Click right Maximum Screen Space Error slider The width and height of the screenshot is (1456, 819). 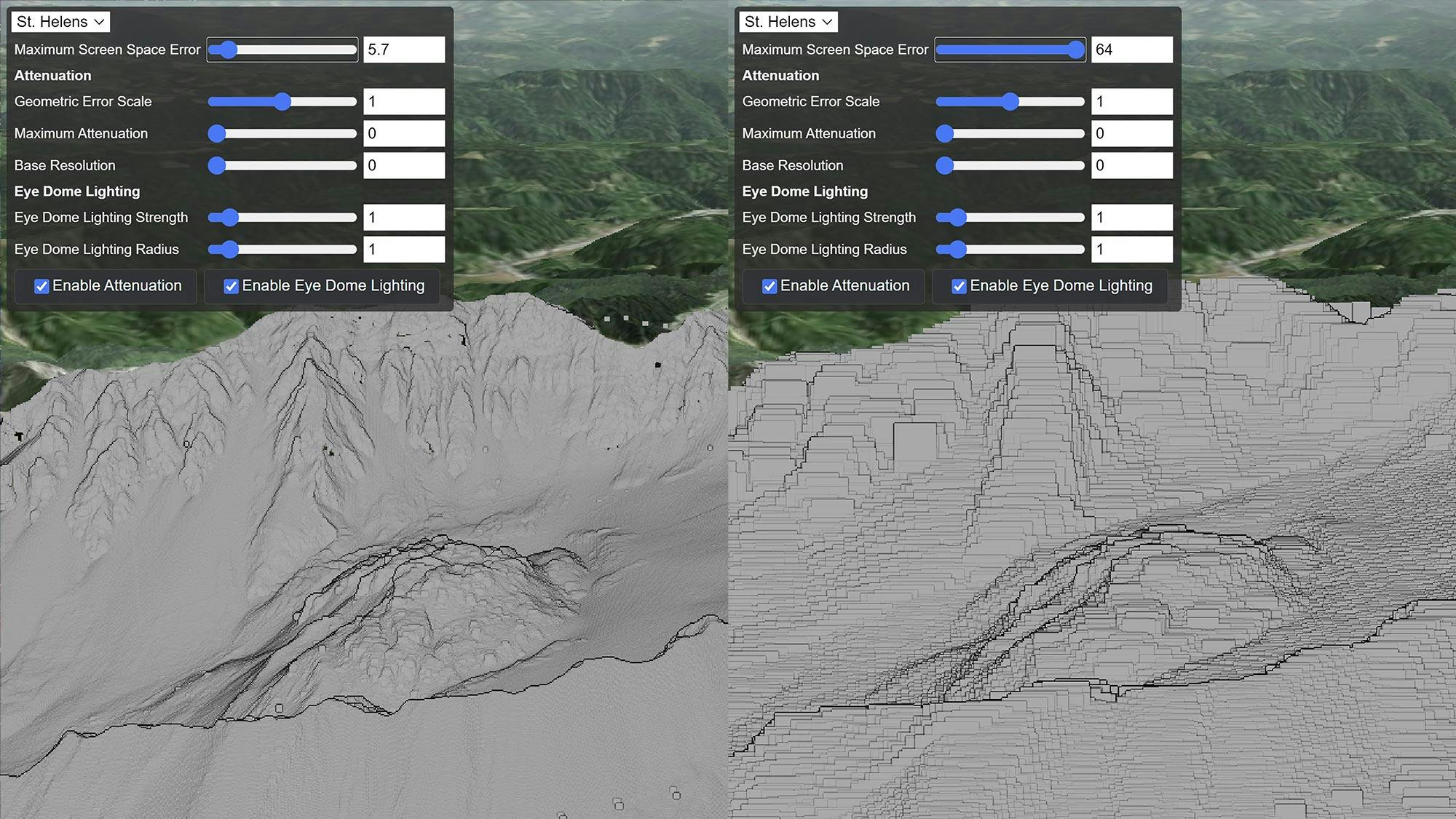[1010, 50]
